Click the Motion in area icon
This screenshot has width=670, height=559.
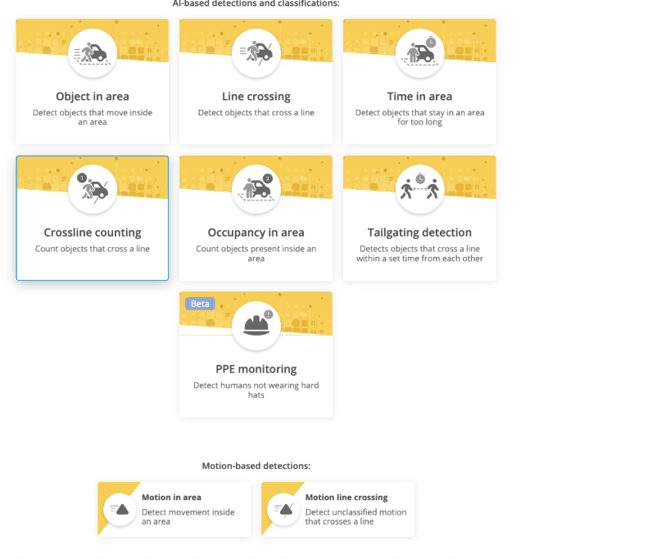pos(121,510)
